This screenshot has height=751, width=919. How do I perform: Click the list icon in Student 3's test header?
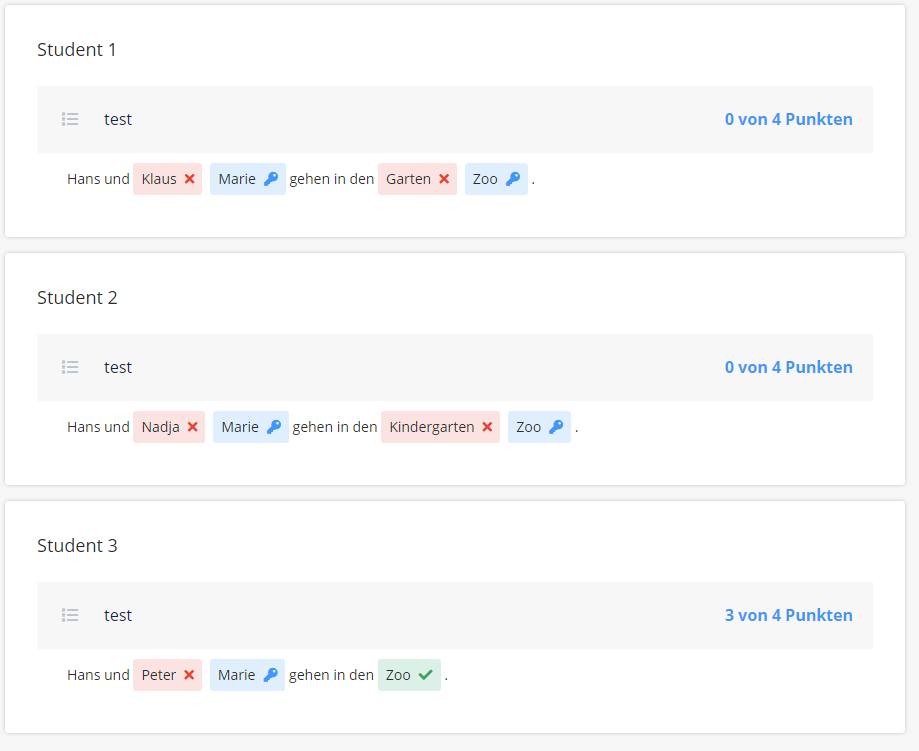click(70, 615)
